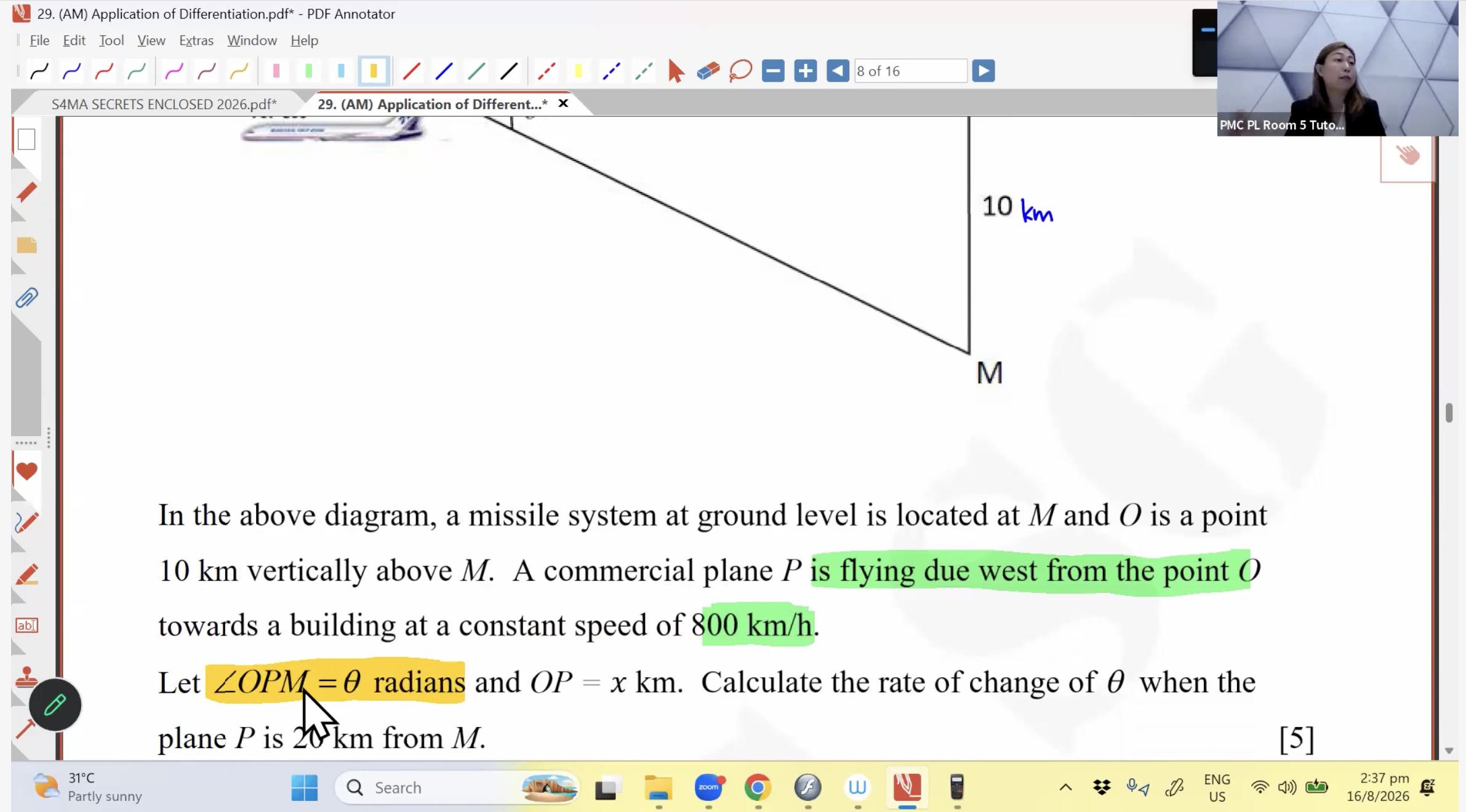This screenshot has height=812, width=1466.
Task: Open the View menu
Action: click(x=151, y=41)
